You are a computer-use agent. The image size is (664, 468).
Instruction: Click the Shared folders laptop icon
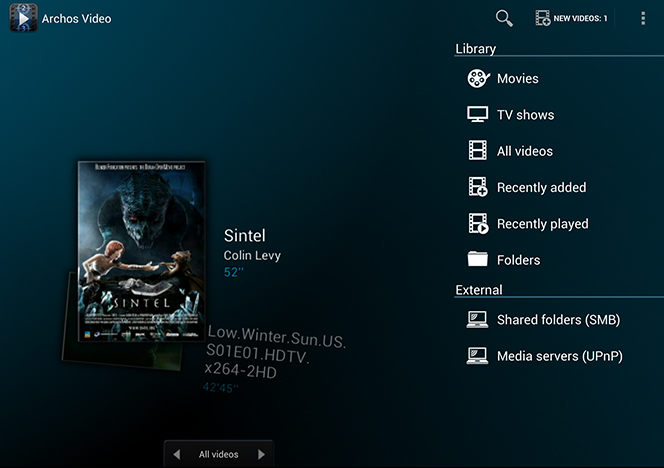tap(477, 320)
